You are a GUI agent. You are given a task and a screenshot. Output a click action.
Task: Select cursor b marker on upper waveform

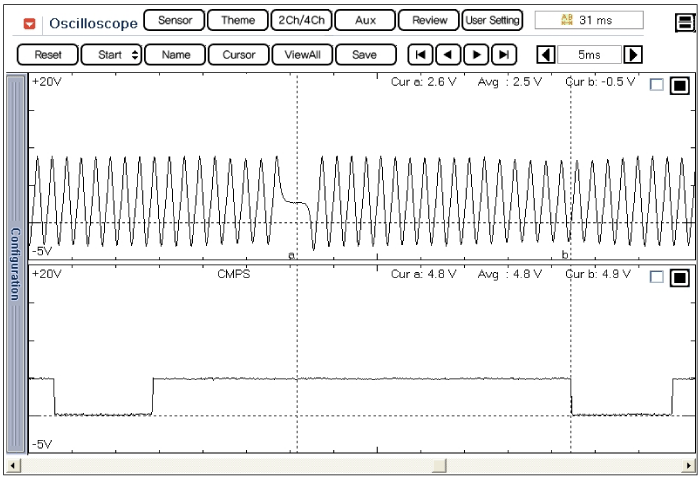pyautogui.click(x=565, y=255)
